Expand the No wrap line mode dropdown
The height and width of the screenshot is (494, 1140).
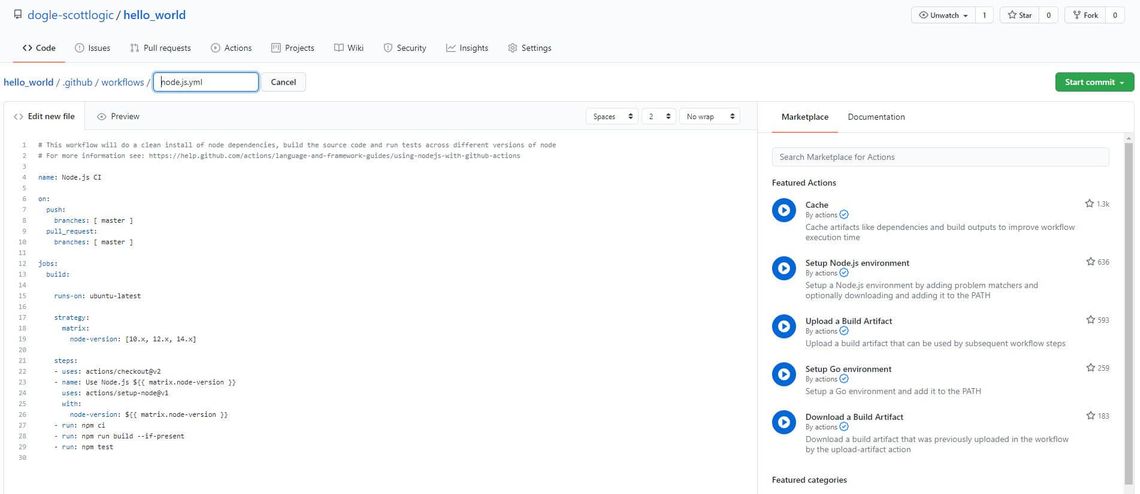tap(709, 116)
